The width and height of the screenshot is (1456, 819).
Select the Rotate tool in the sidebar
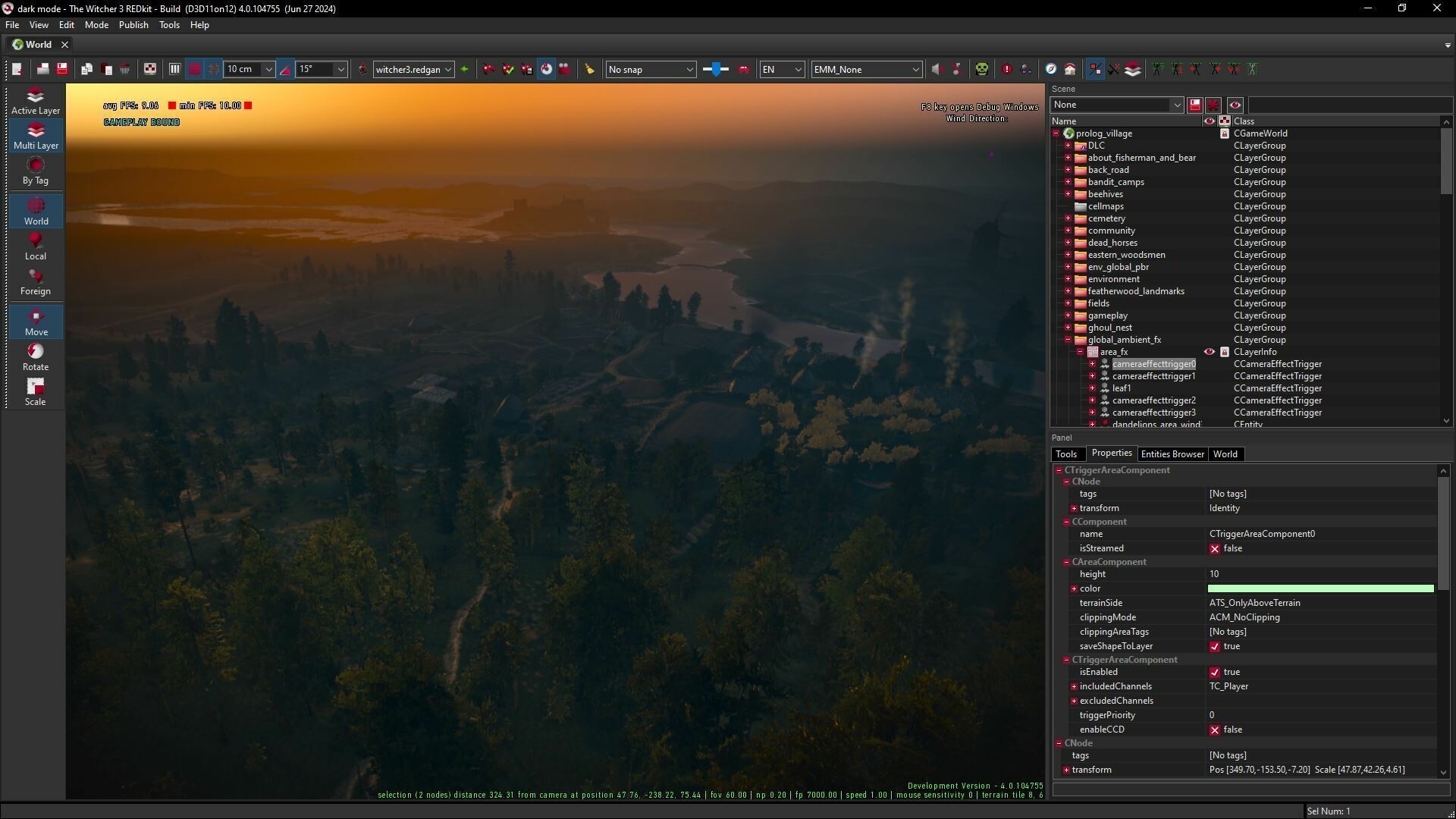click(35, 356)
